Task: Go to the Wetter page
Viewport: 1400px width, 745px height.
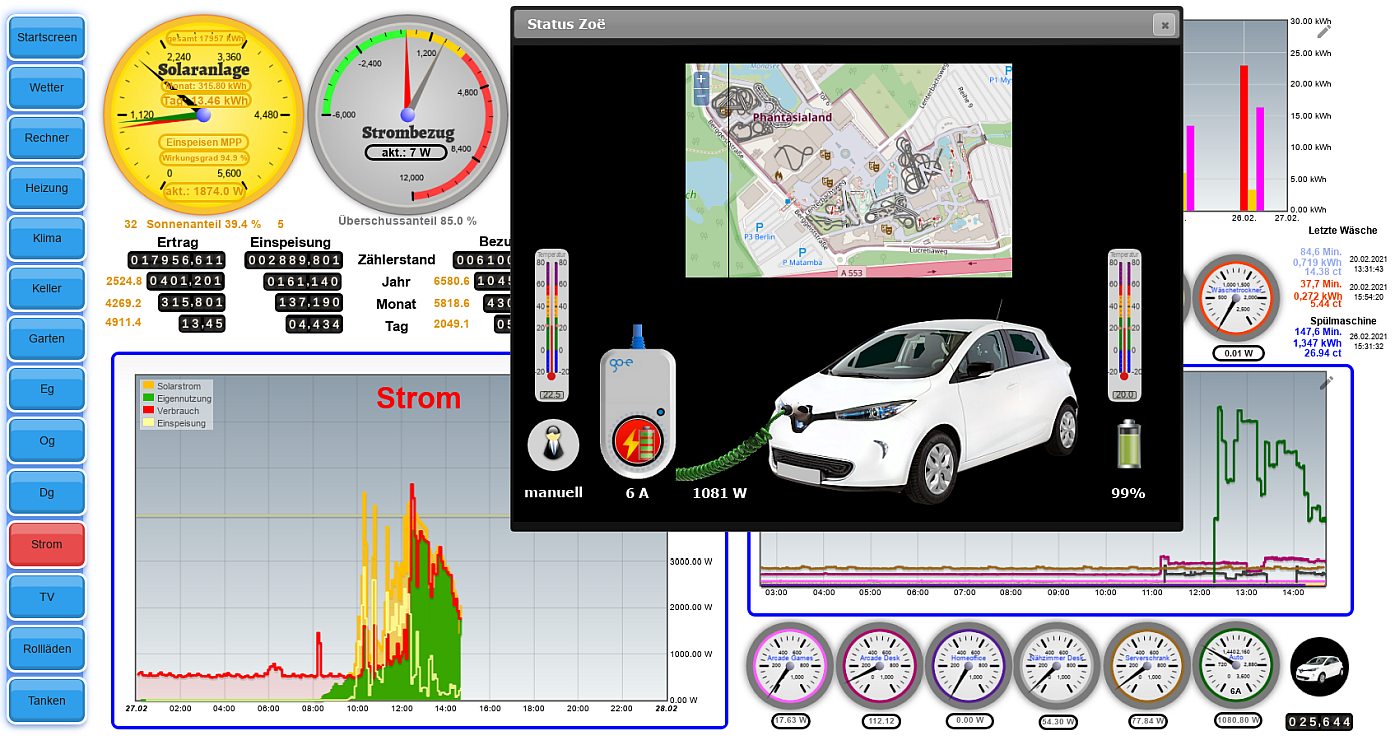Action: 47,87
